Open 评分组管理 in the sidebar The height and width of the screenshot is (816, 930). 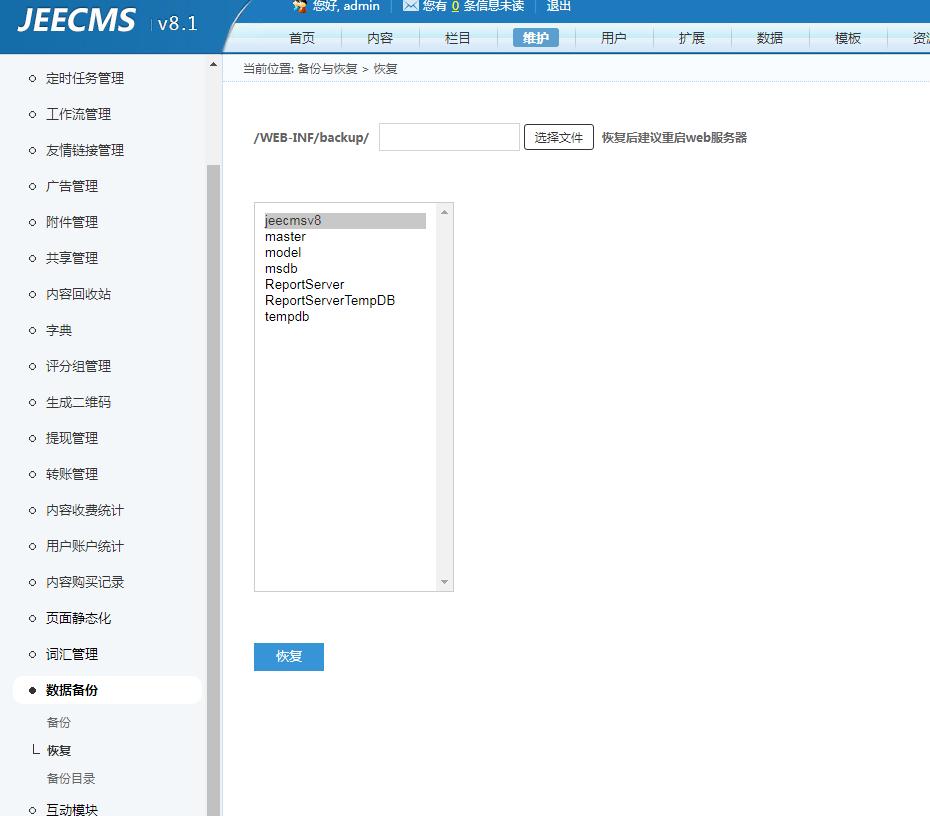pos(78,366)
